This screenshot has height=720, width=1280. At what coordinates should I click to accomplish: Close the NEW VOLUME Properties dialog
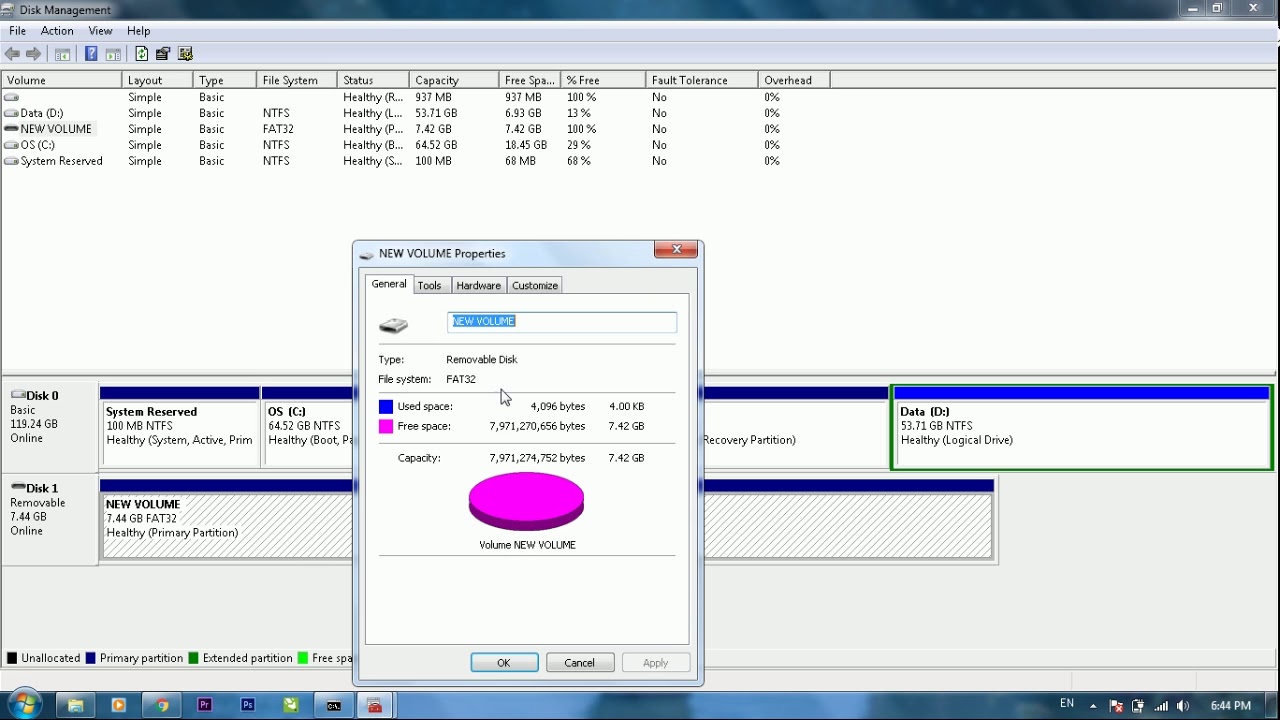(x=677, y=250)
